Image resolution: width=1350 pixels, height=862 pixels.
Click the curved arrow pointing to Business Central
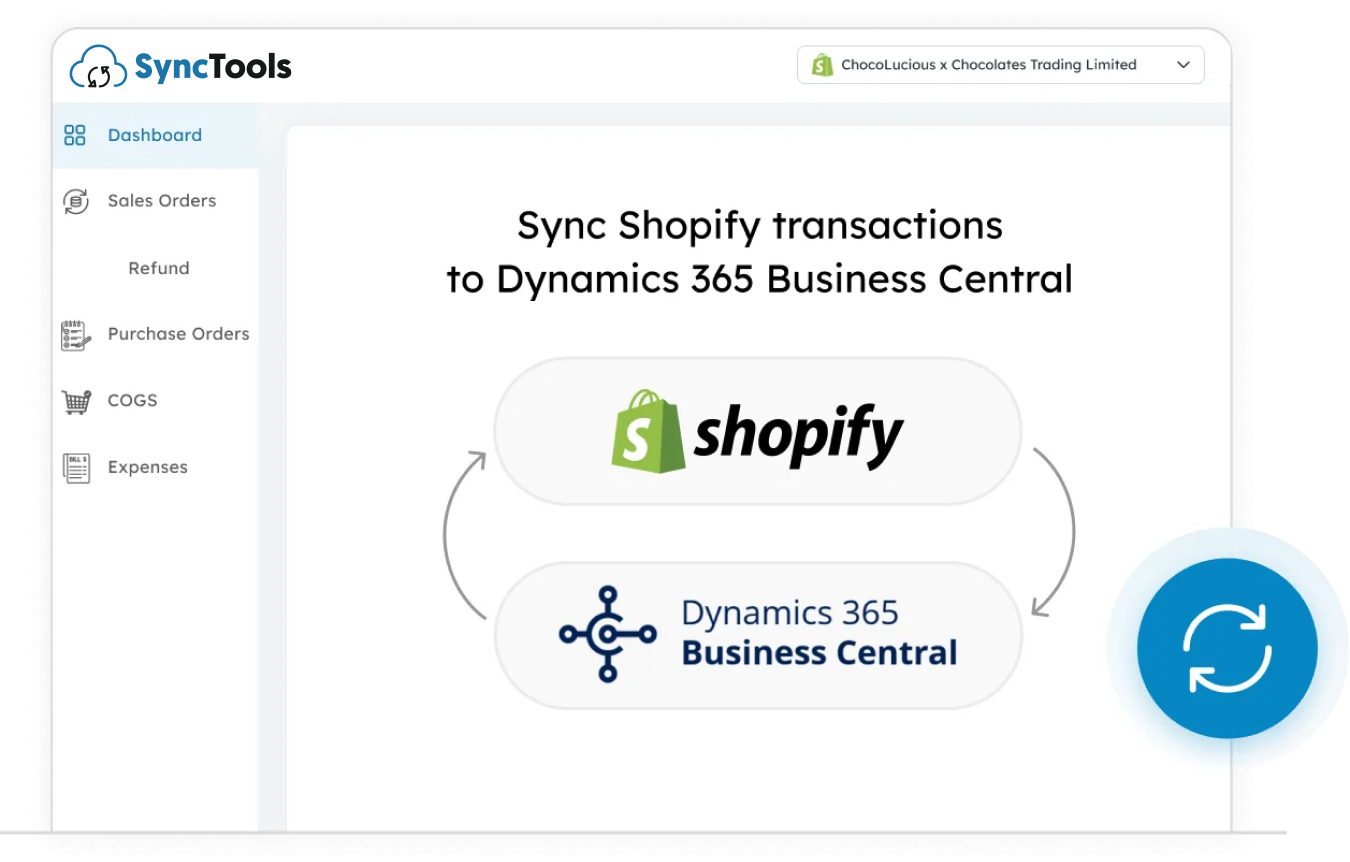(1058, 530)
